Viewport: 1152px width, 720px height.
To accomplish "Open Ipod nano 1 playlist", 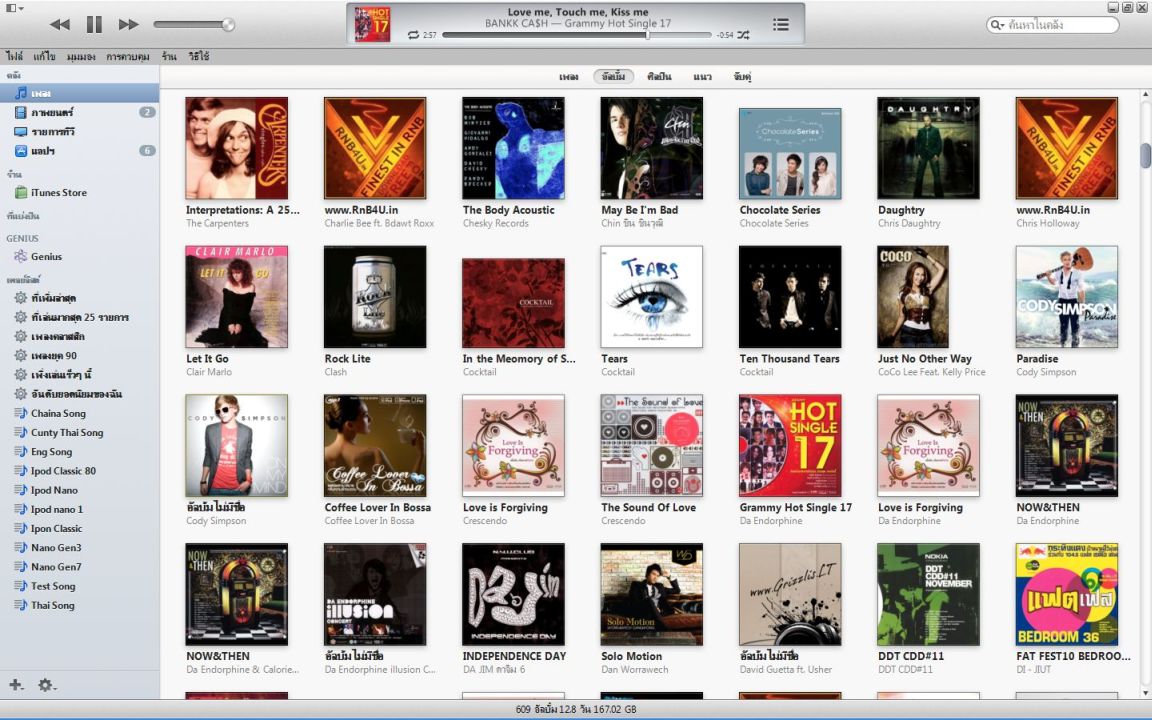I will point(79,509).
